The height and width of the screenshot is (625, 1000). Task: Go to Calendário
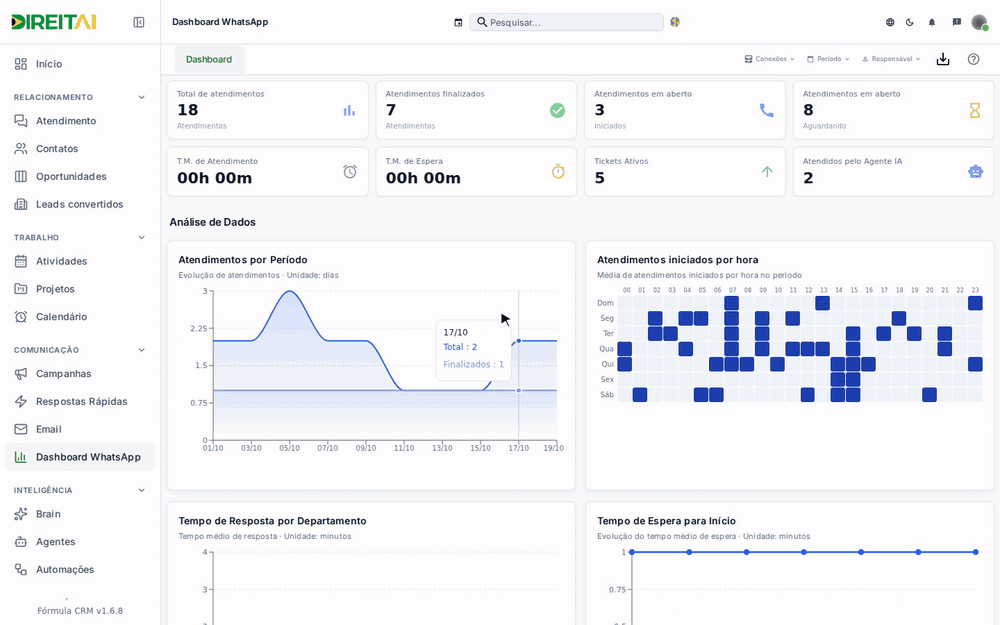pos(80,317)
